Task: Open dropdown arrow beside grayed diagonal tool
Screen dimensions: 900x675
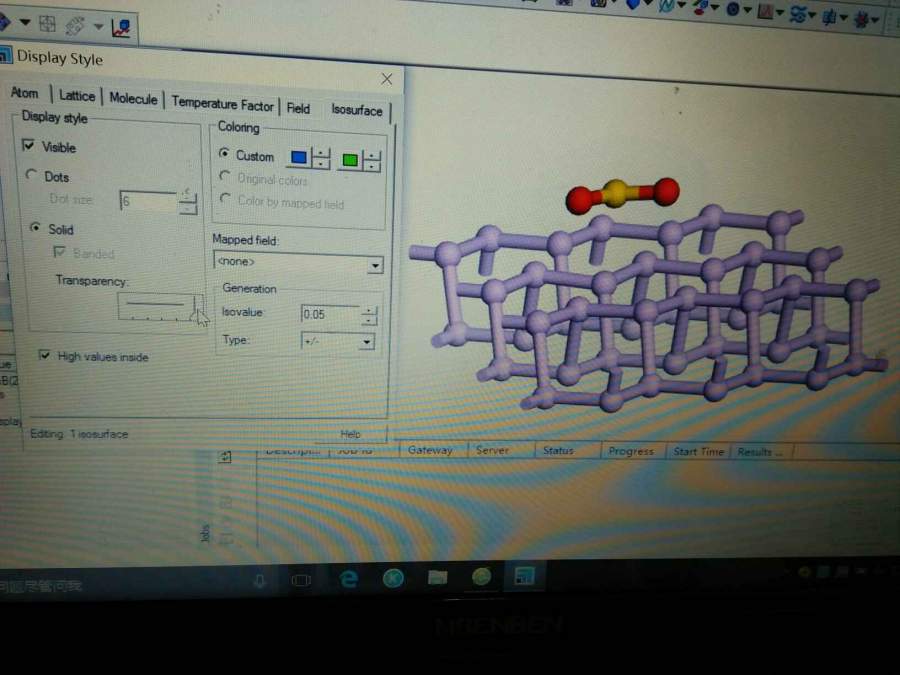Action: click(x=98, y=26)
